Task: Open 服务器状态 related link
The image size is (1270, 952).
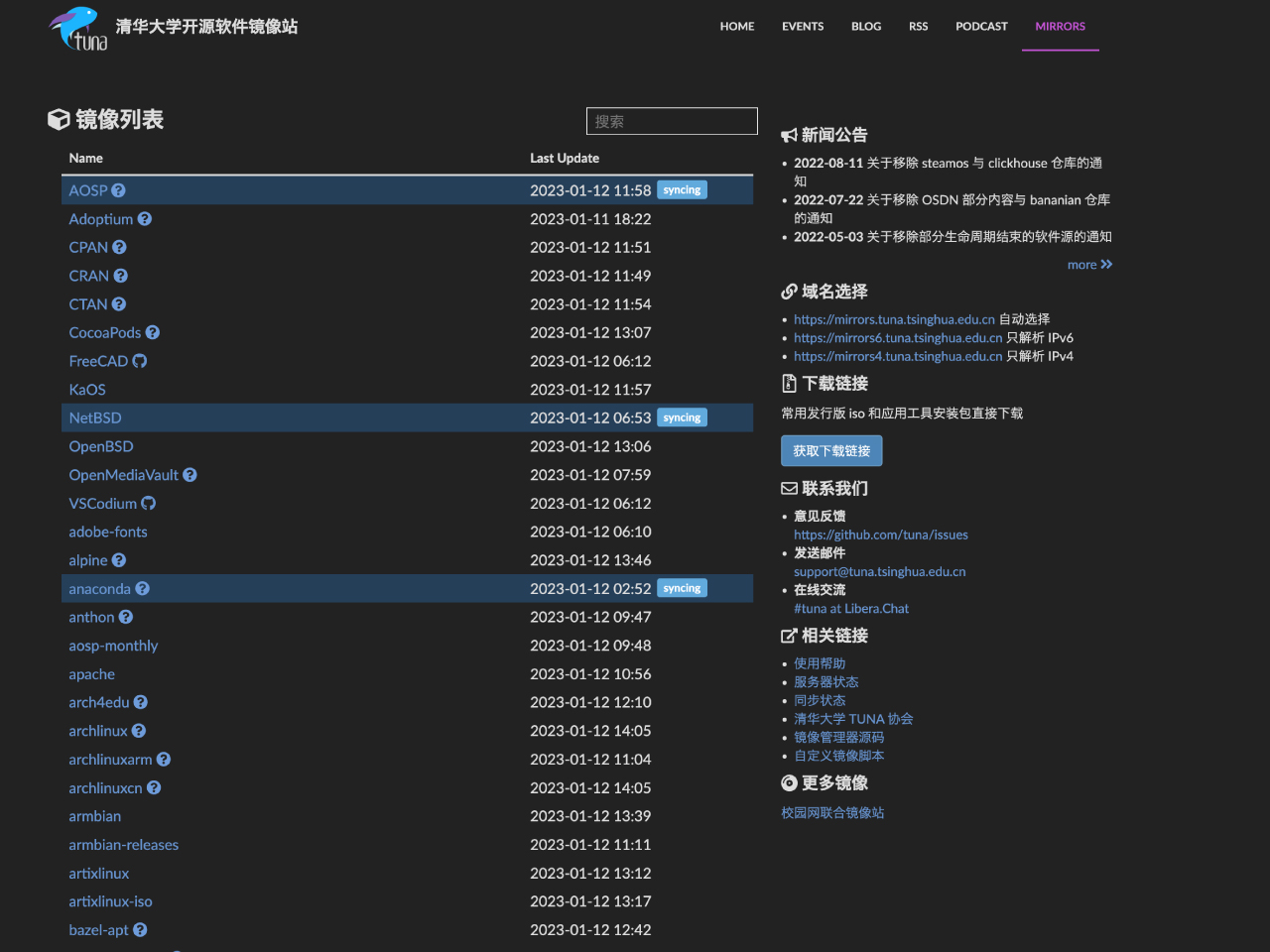Action: (826, 682)
